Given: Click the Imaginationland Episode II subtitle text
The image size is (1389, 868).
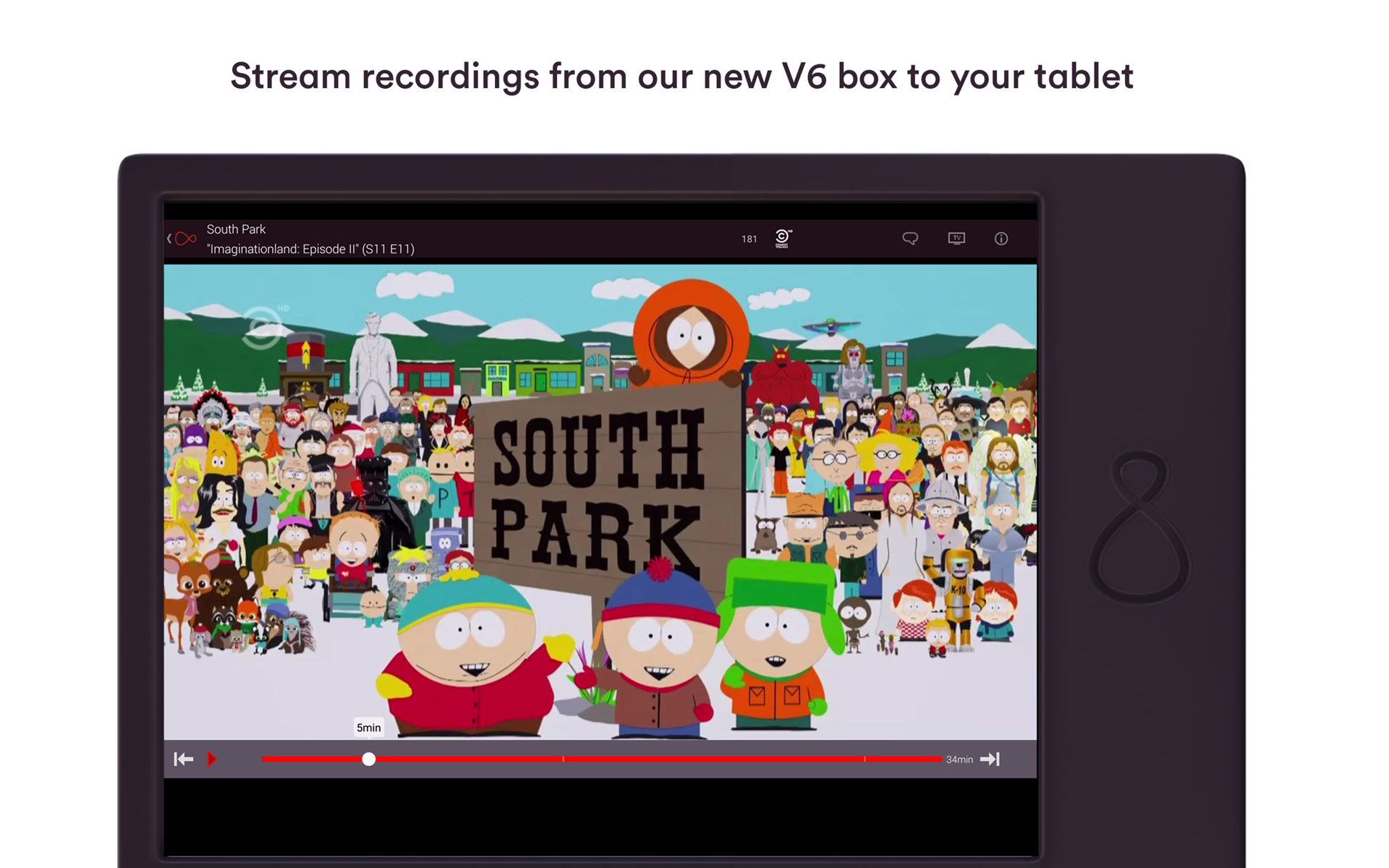Looking at the screenshot, I should [x=310, y=249].
